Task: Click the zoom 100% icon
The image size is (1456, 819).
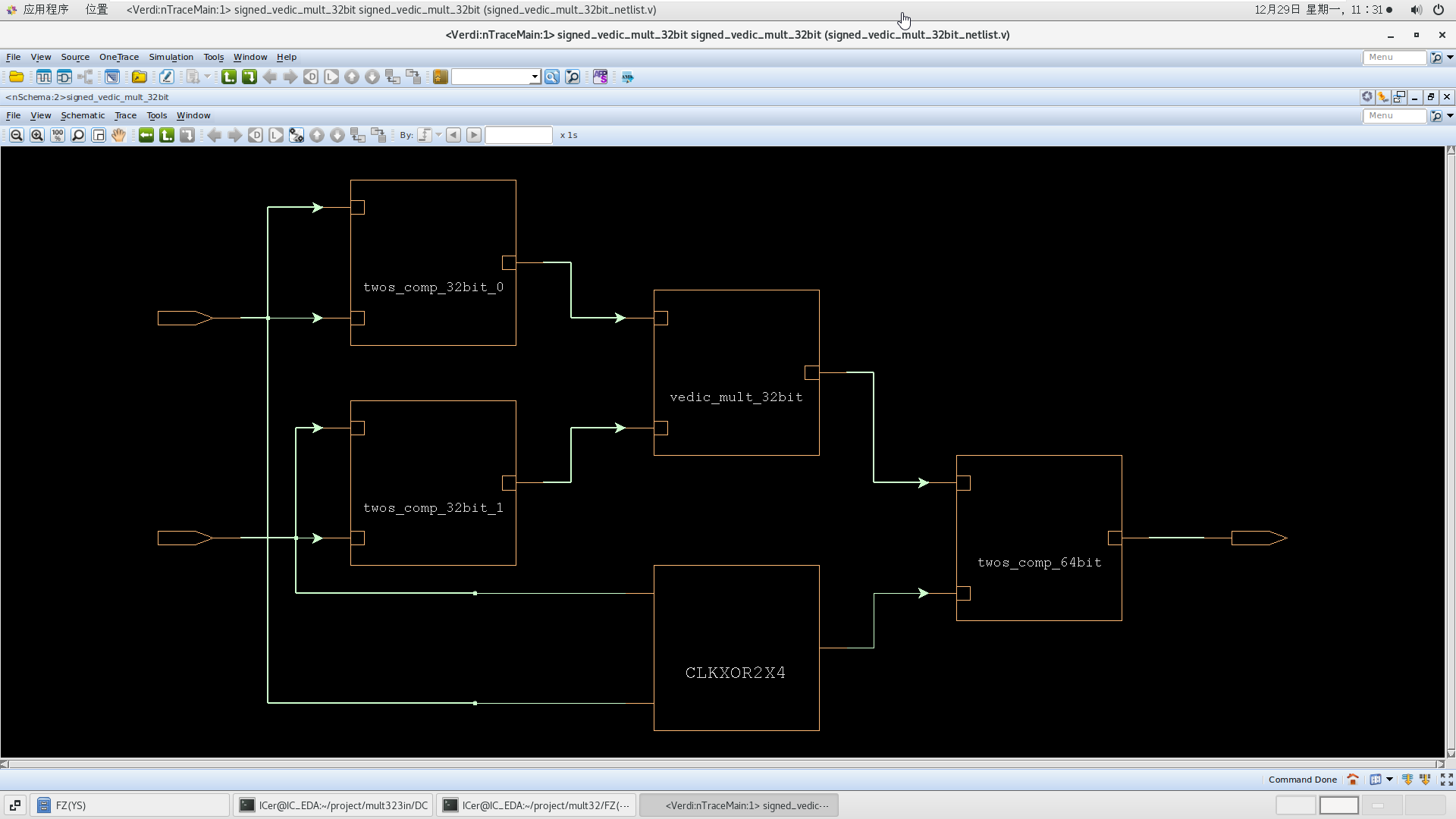Action: pyautogui.click(x=58, y=135)
